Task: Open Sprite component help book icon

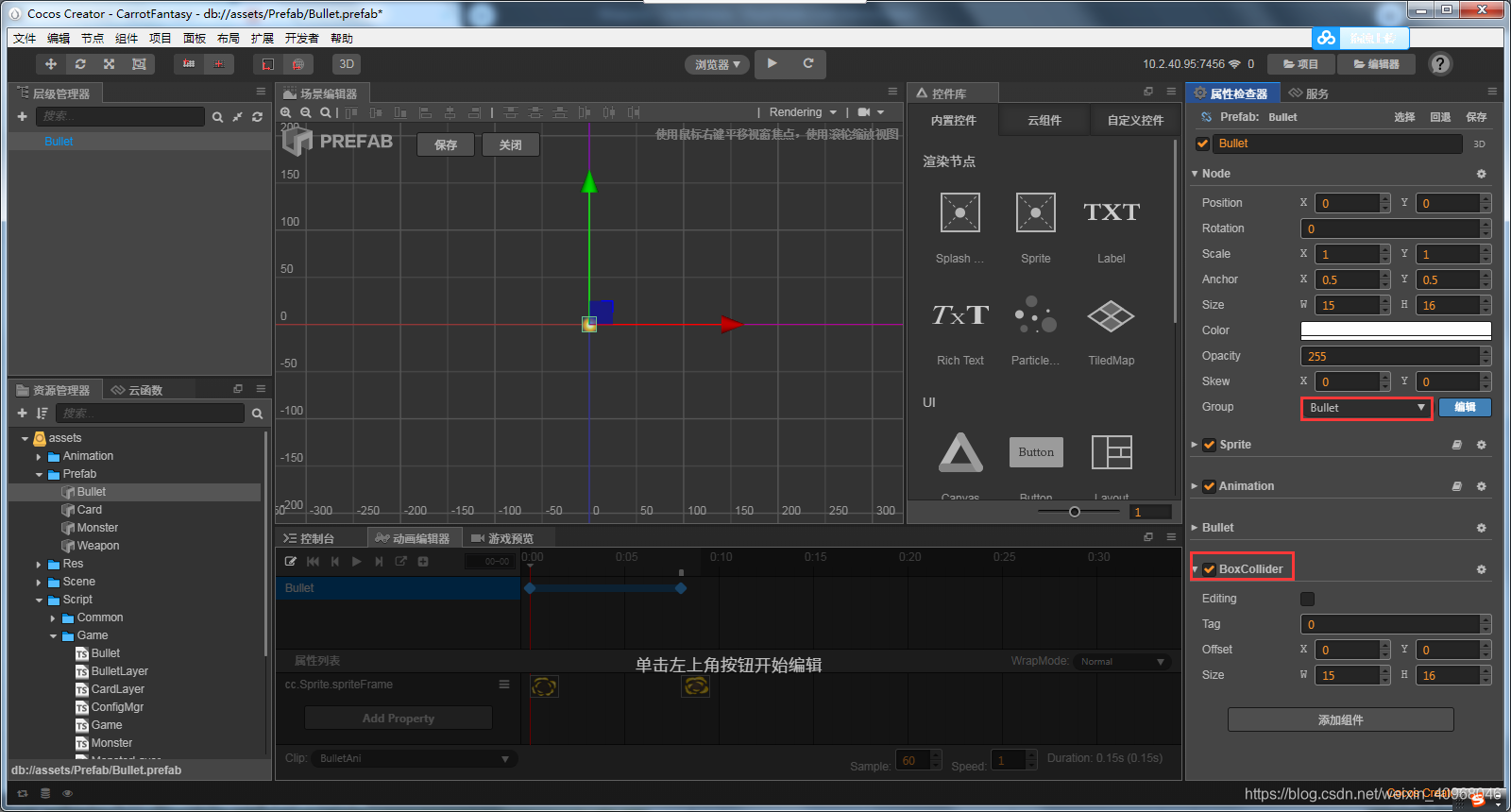Action: [1456, 445]
